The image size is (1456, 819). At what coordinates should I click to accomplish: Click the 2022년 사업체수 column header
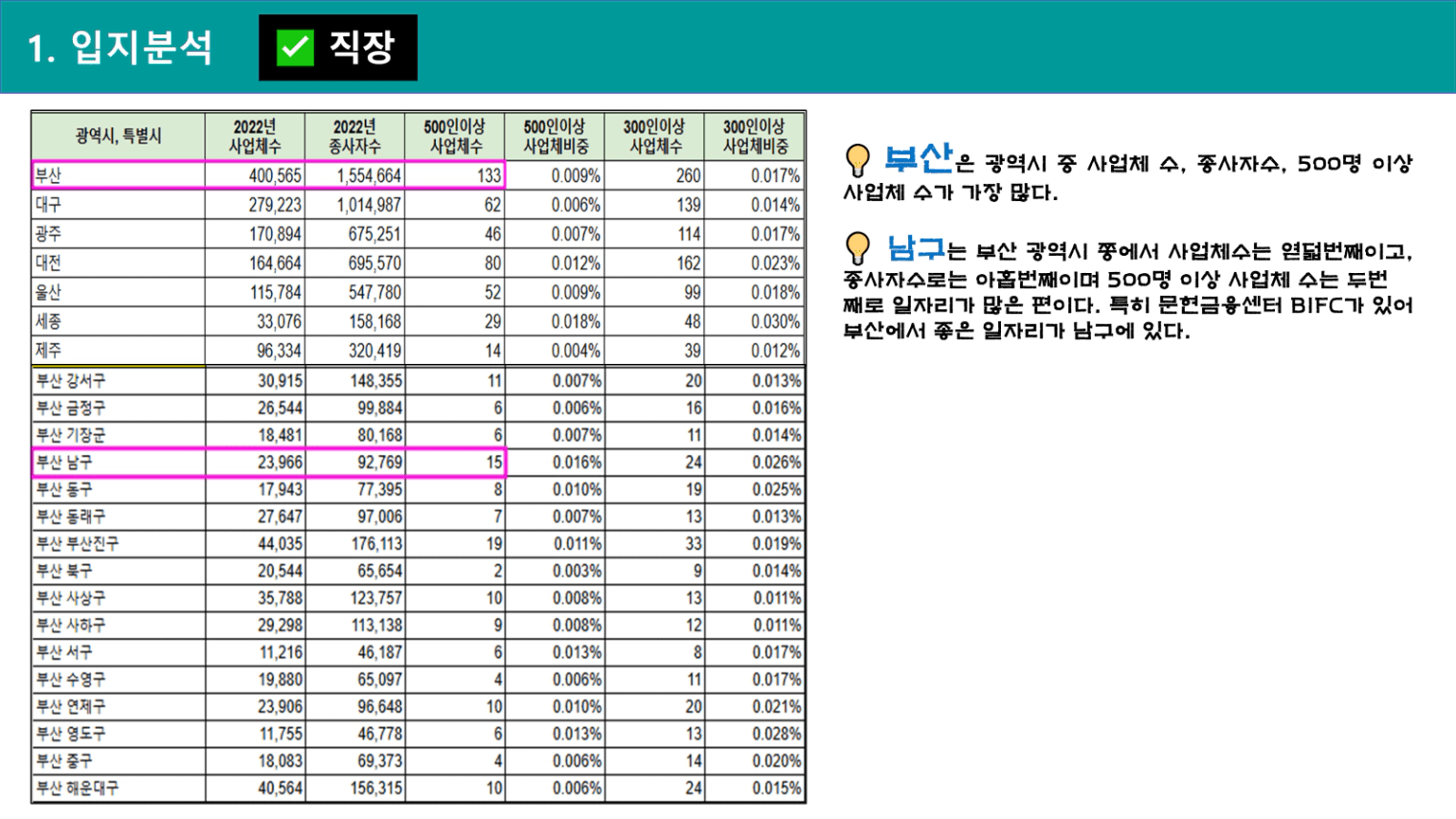coord(255,136)
